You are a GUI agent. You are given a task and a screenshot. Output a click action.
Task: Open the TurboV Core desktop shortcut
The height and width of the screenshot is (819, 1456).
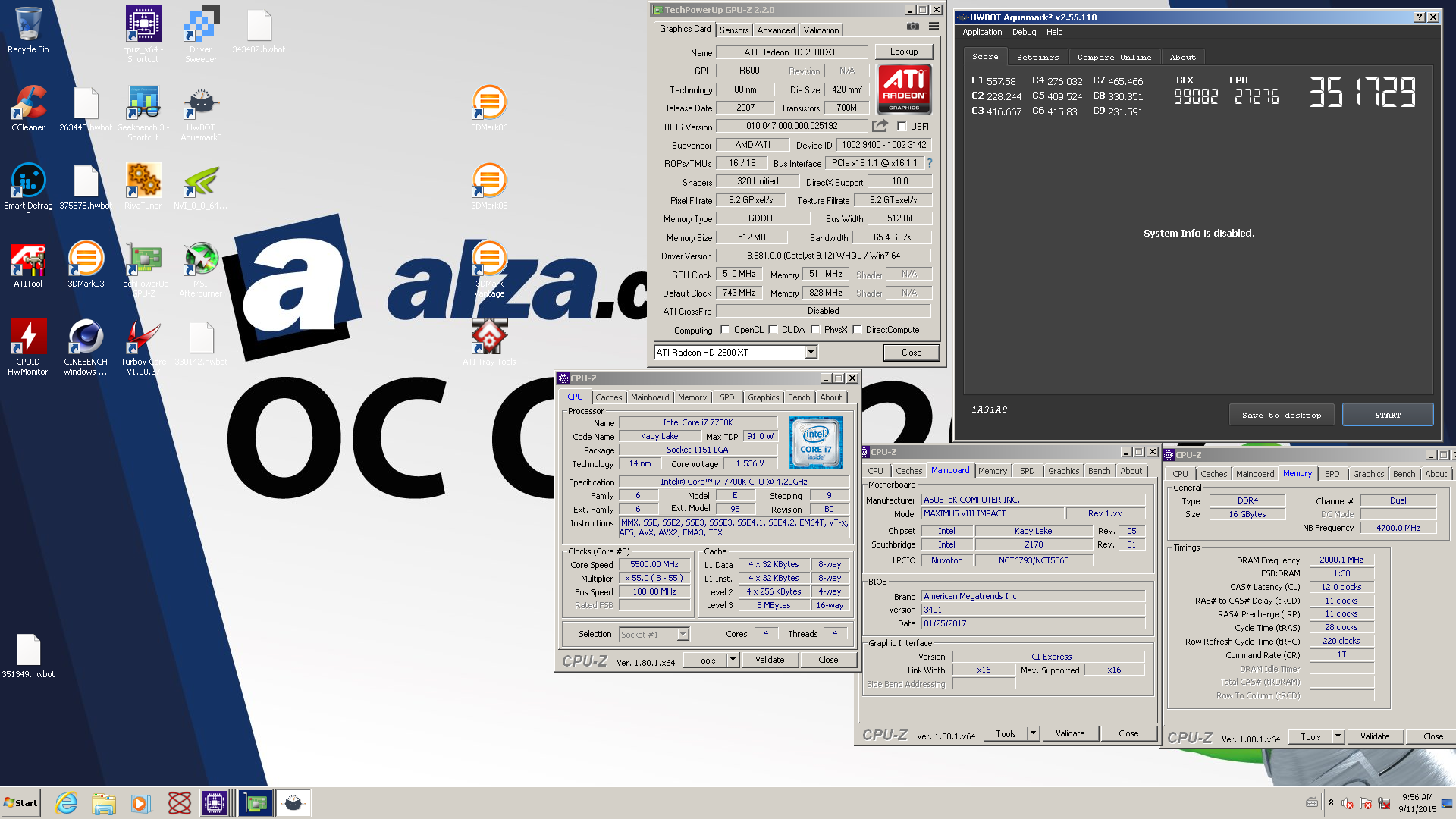click(x=143, y=347)
